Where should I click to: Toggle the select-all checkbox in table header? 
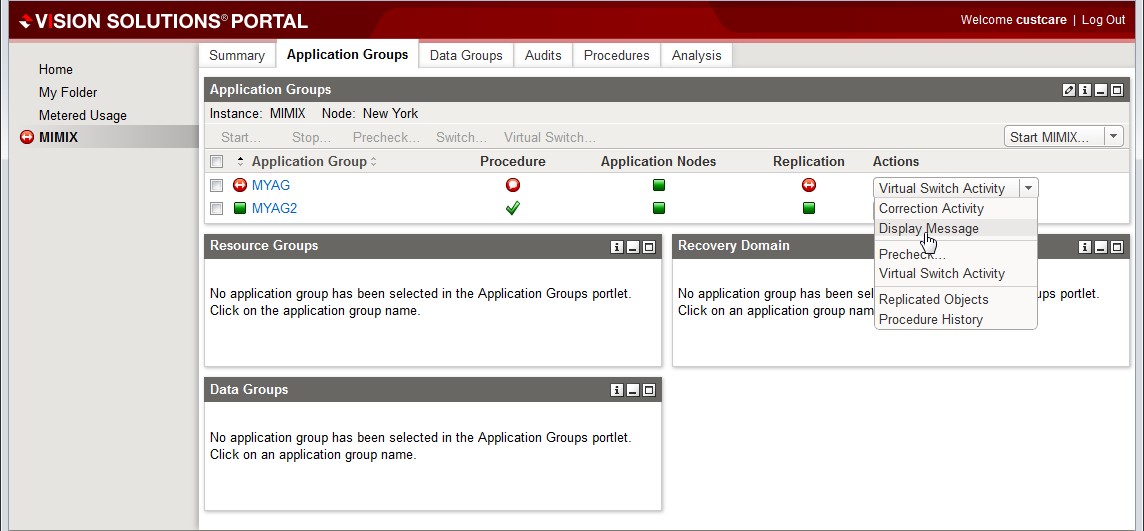pyautogui.click(x=216, y=162)
